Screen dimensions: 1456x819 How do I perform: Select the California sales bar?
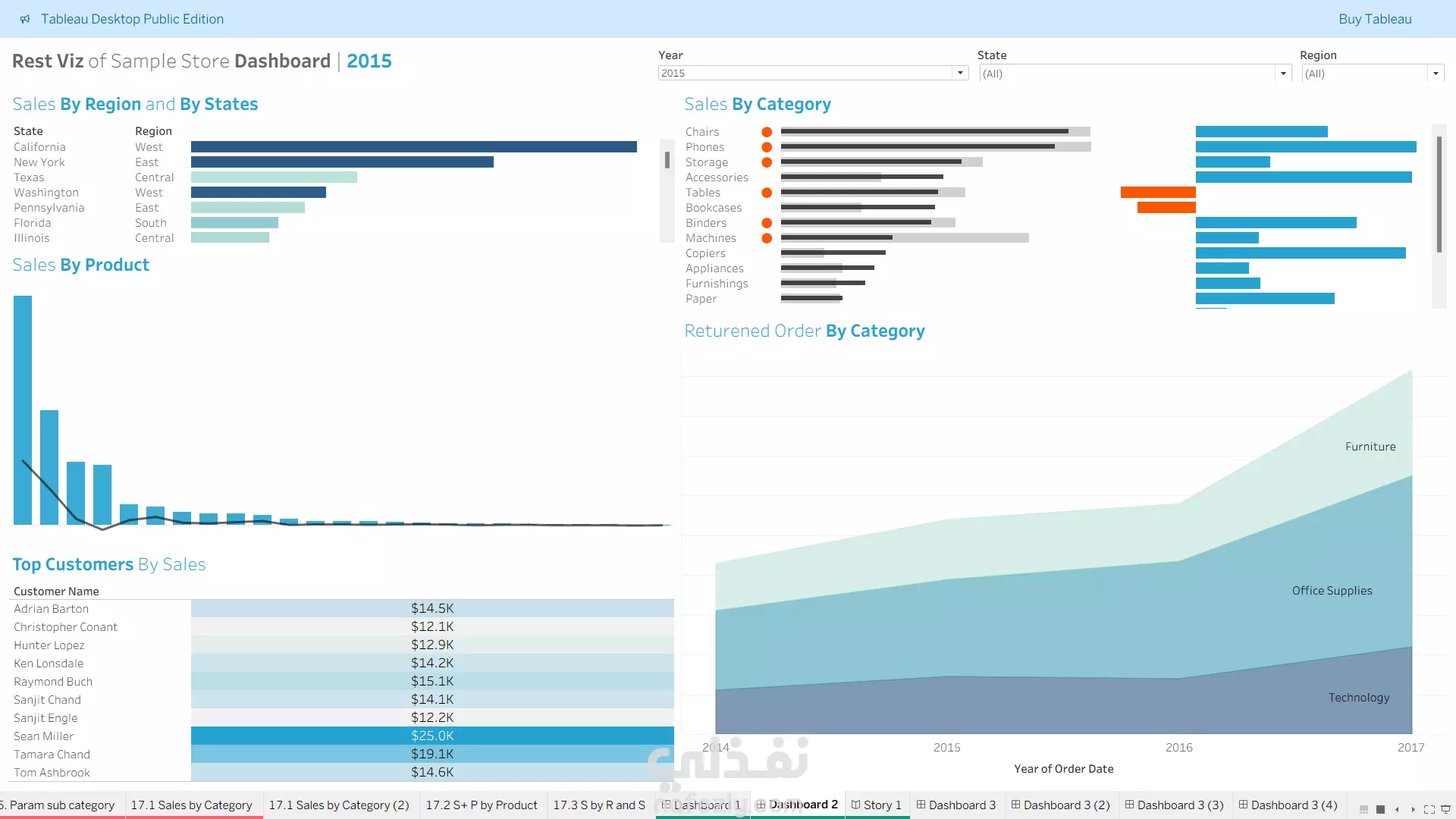(x=414, y=147)
